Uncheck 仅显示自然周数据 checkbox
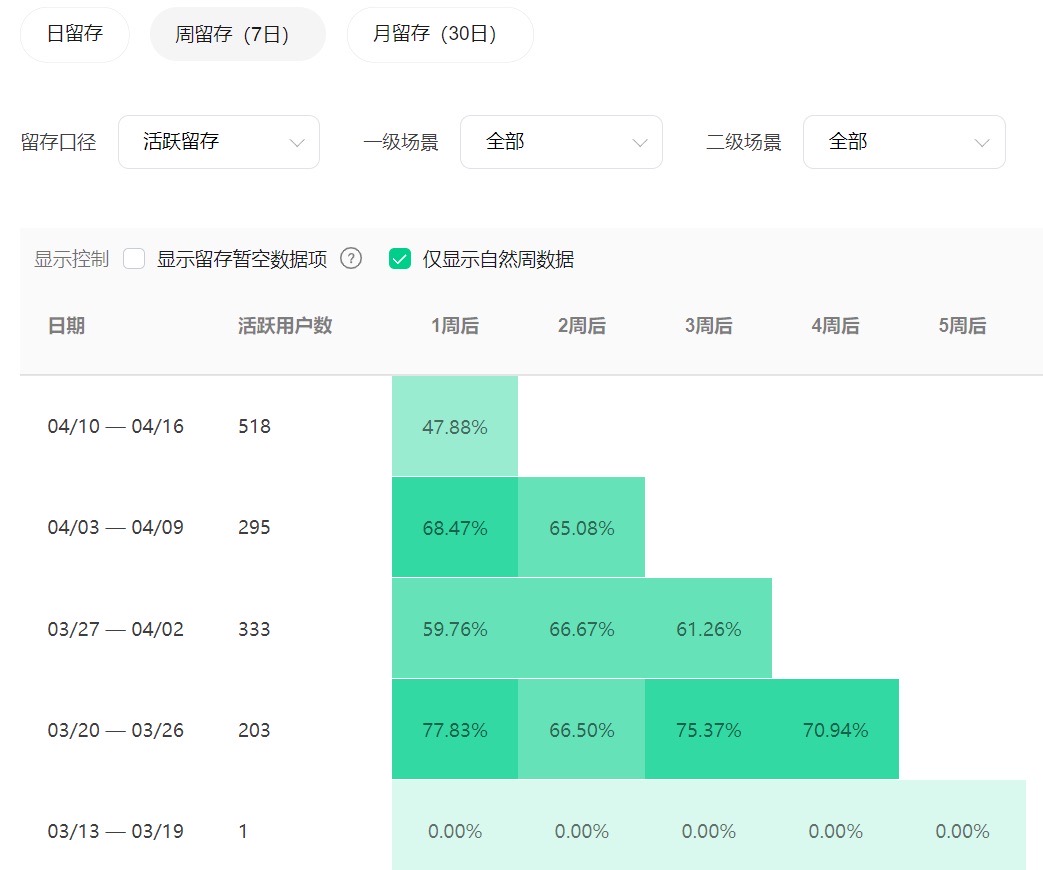This screenshot has width=1043, height=870. point(400,260)
